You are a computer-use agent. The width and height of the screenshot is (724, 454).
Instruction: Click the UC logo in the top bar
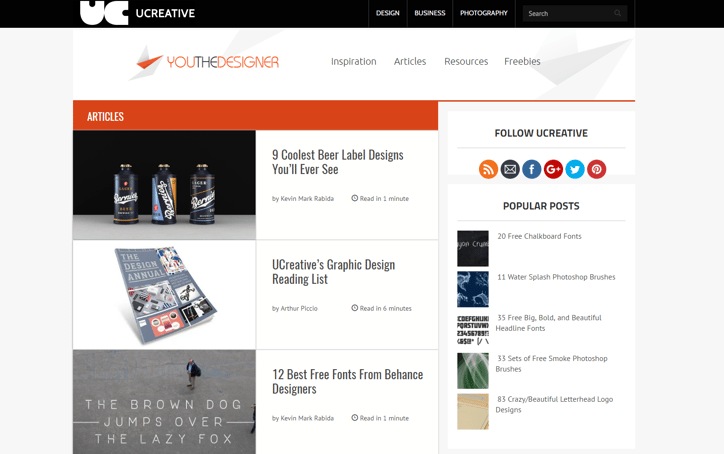click(x=104, y=12)
